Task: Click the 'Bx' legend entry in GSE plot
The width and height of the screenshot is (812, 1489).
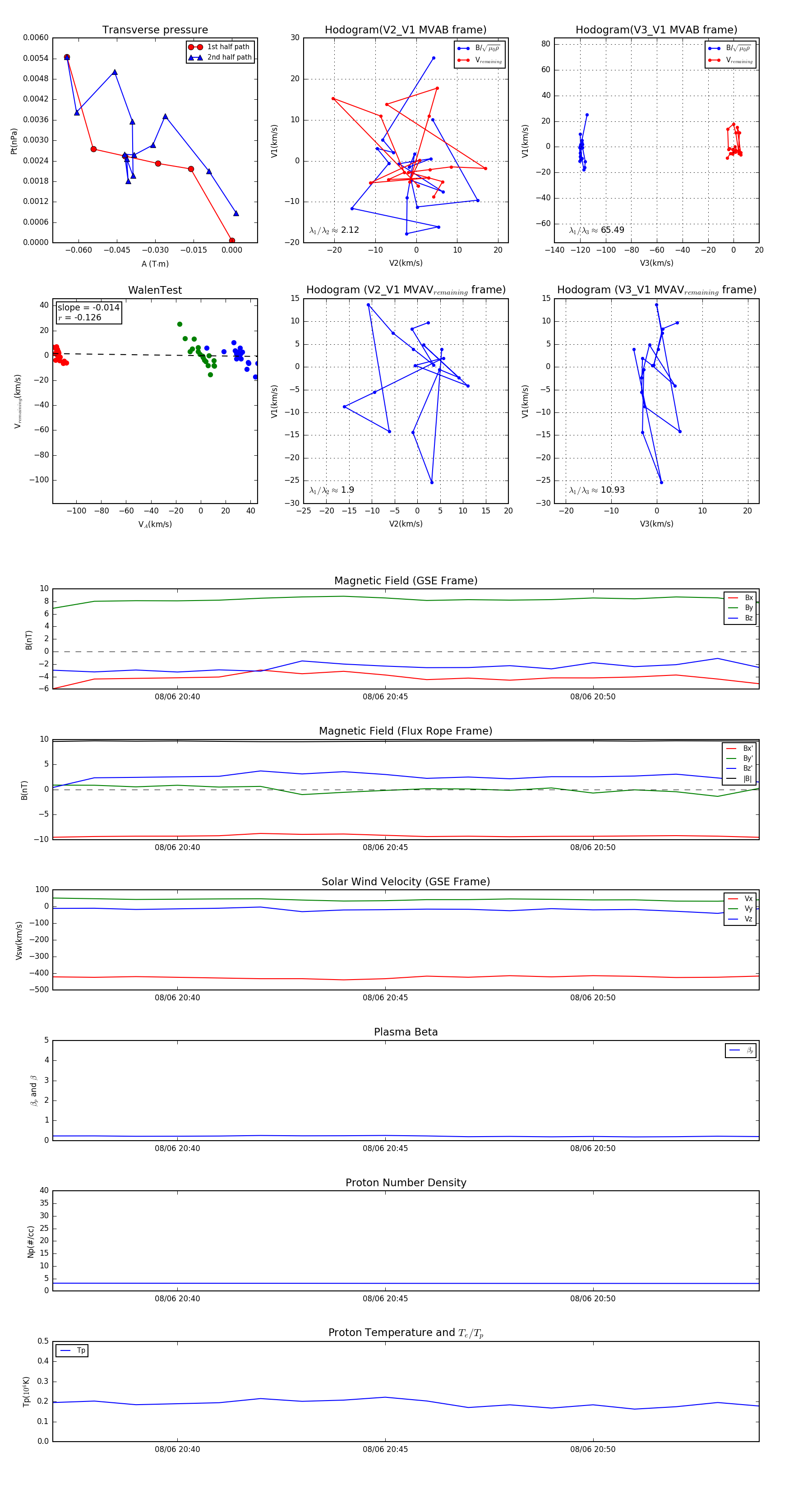Action: (740, 598)
